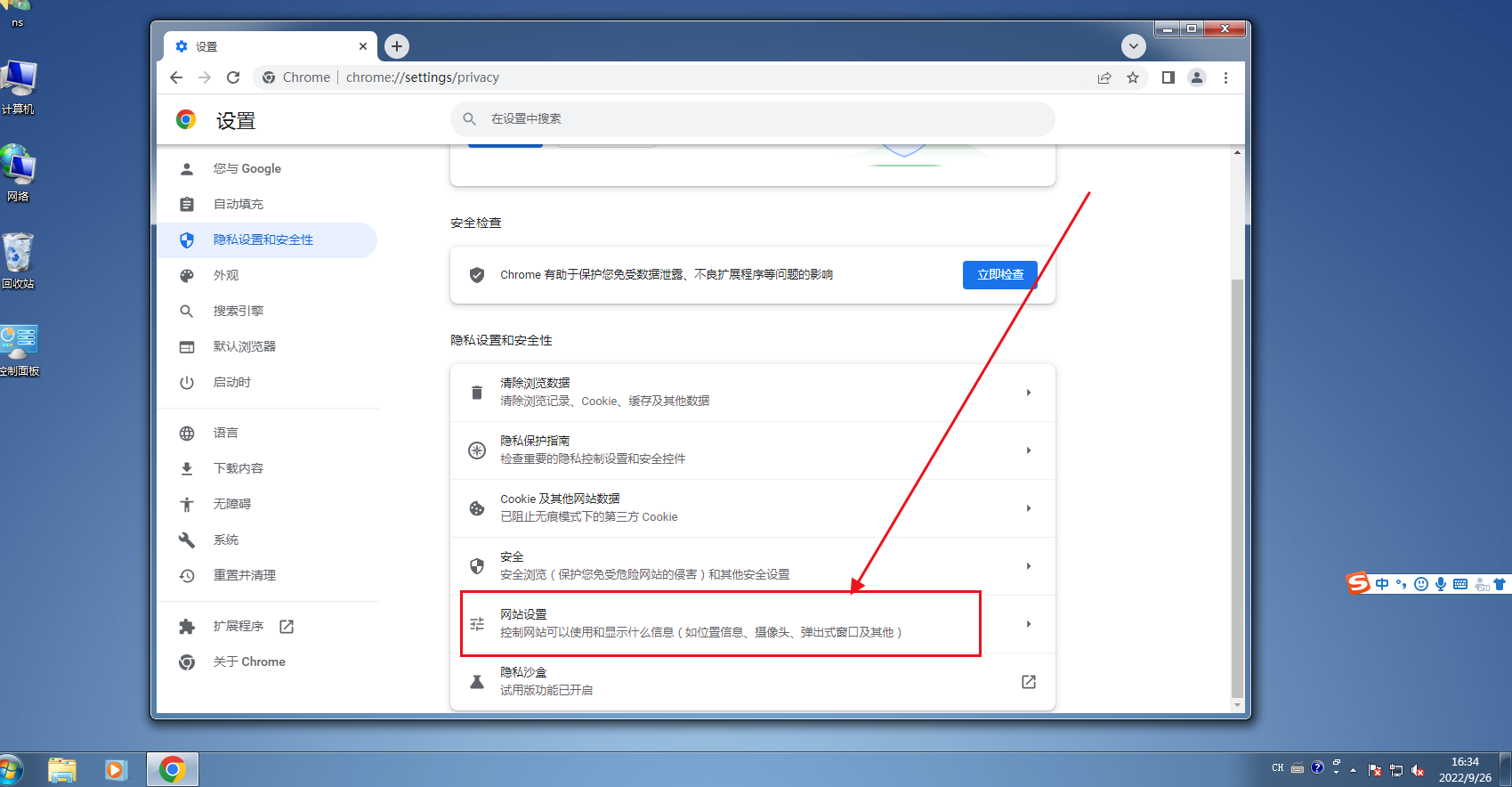Open the Sogou skin shirt icon

(1500, 584)
